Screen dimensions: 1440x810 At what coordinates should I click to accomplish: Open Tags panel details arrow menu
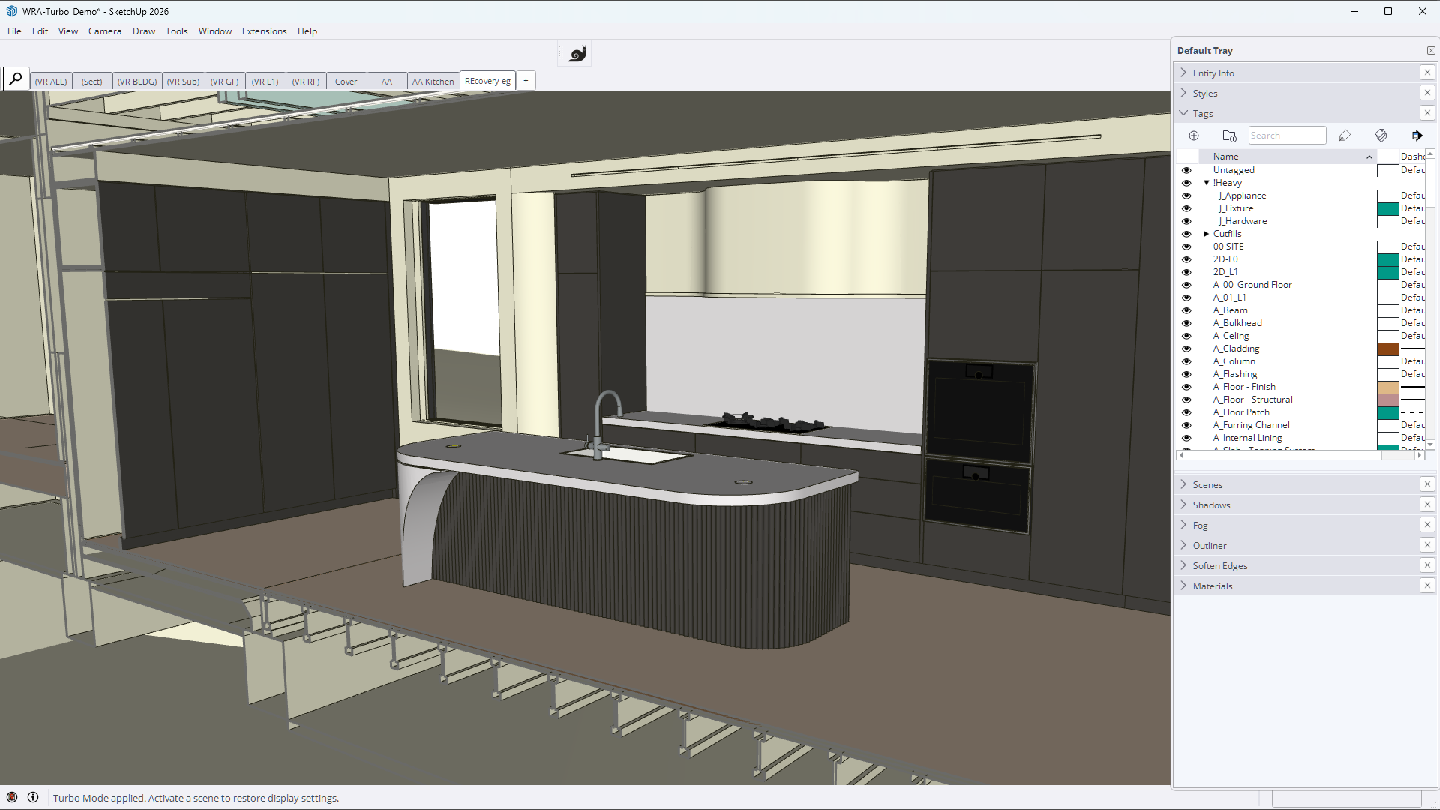1417,135
